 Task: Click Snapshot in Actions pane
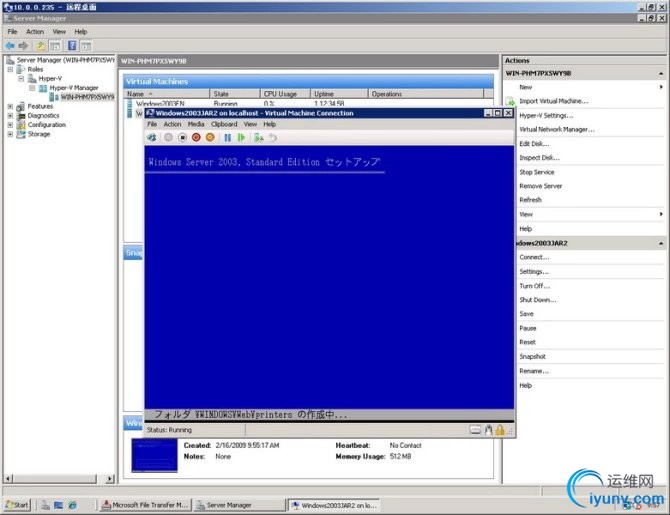tap(532, 357)
